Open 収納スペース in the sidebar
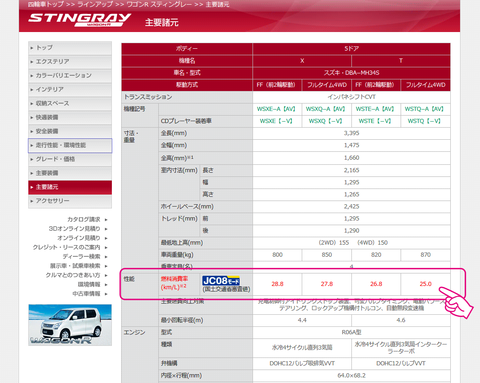Screen dimensions: 480x383 coord(70,104)
